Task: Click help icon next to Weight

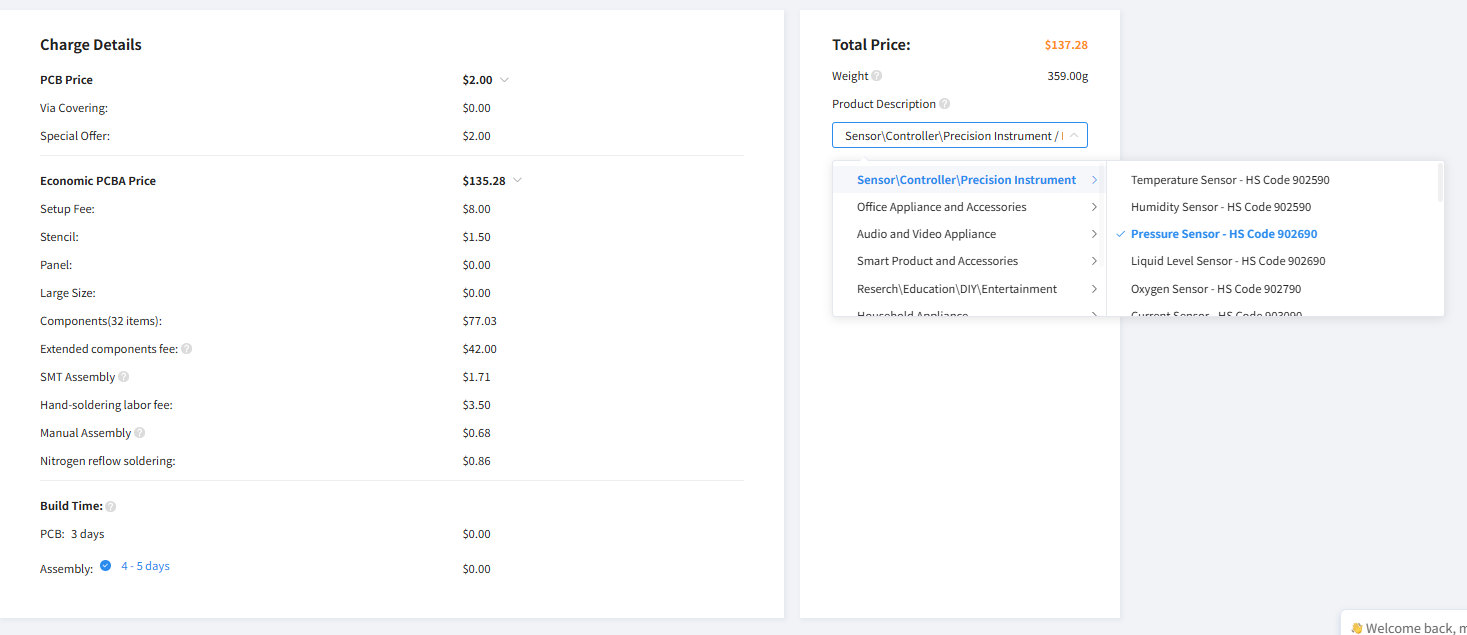Action: 877,76
